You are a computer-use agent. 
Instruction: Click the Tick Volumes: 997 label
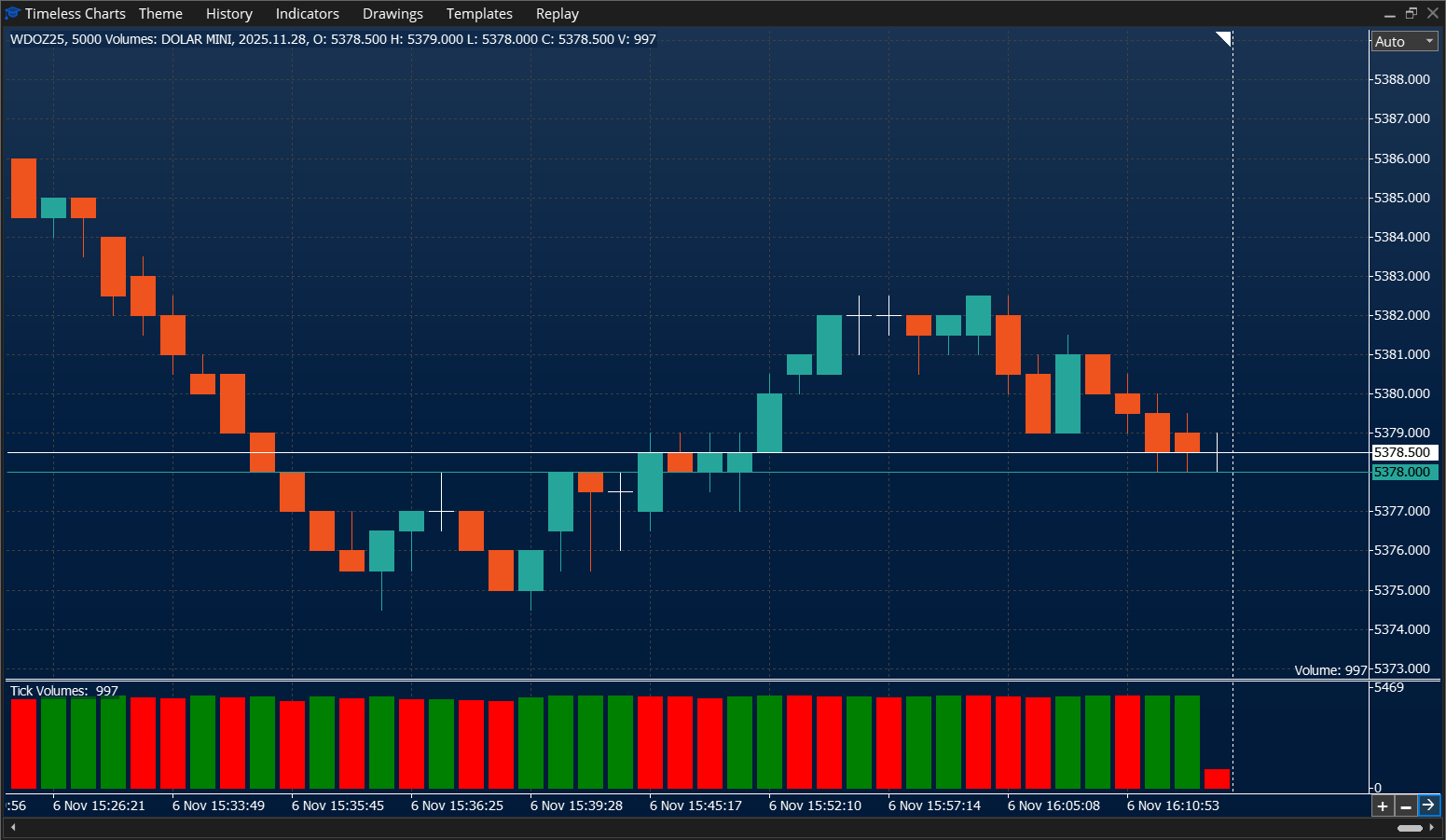[x=63, y=691]
